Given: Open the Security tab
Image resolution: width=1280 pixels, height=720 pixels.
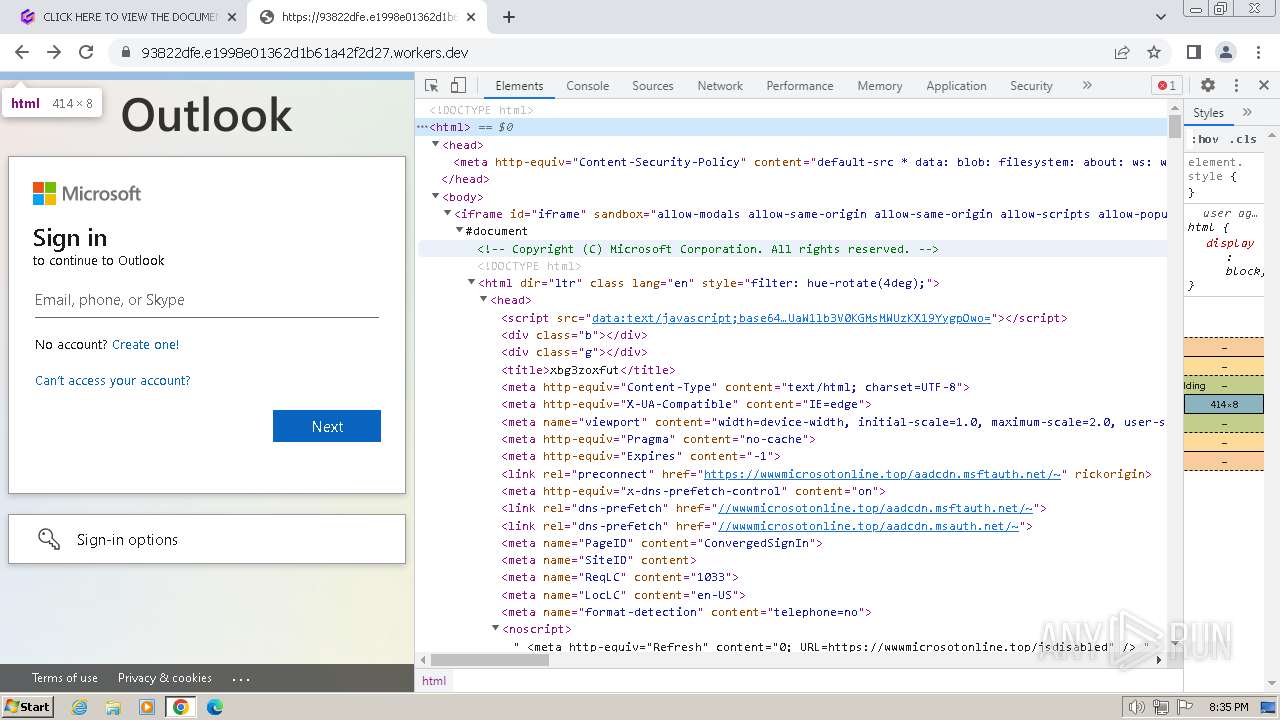Looking at the screenshot, I should 1031,86.
